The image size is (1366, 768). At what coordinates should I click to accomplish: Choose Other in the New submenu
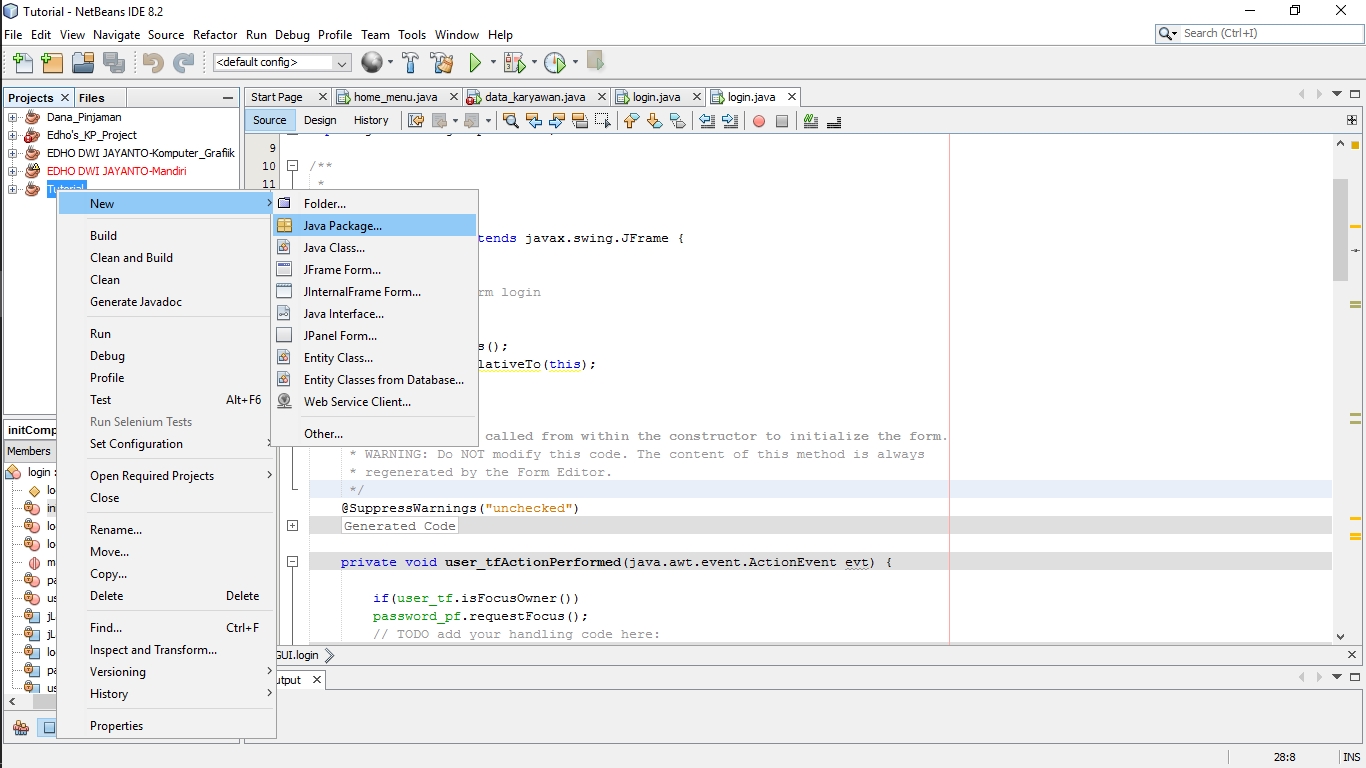click(375, 434)
